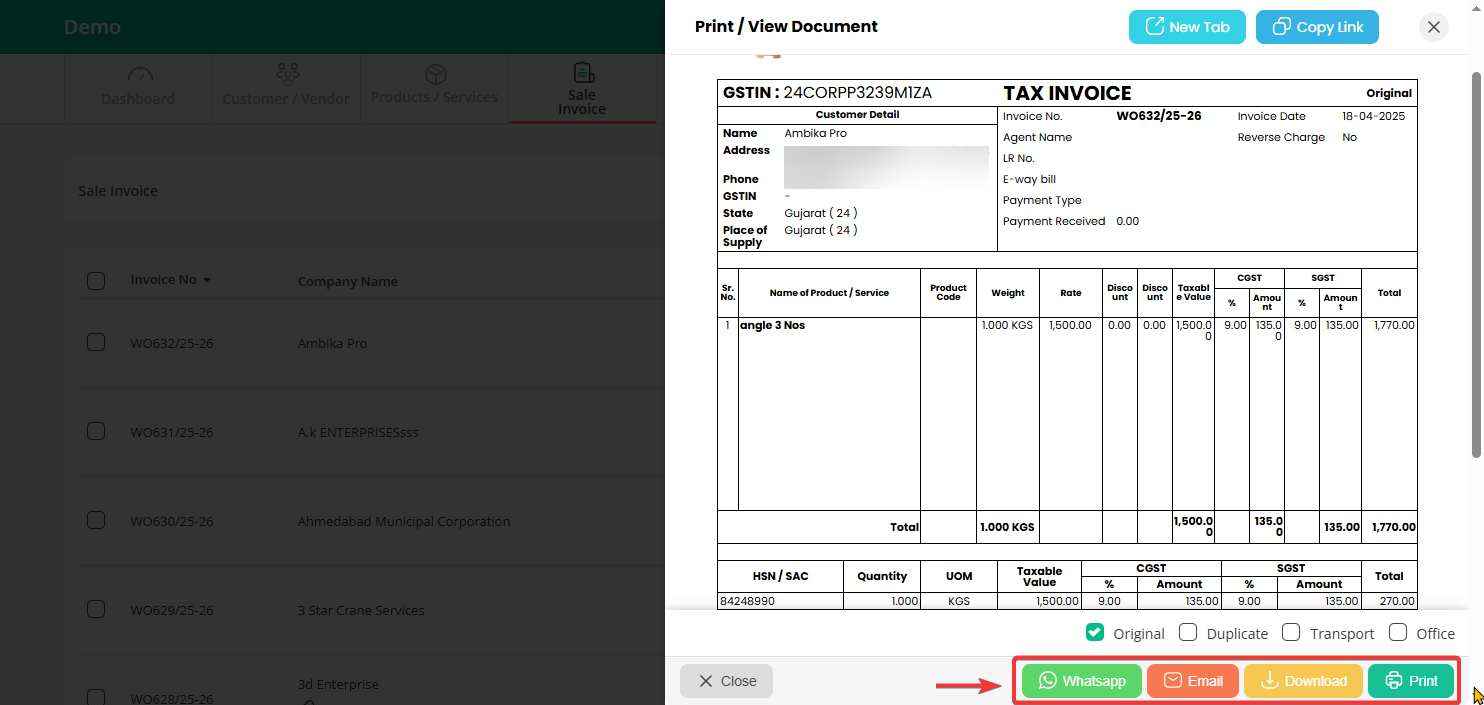Click company name Ambika Pro in list
The image size is (1484, 705).
pos(332,343)
